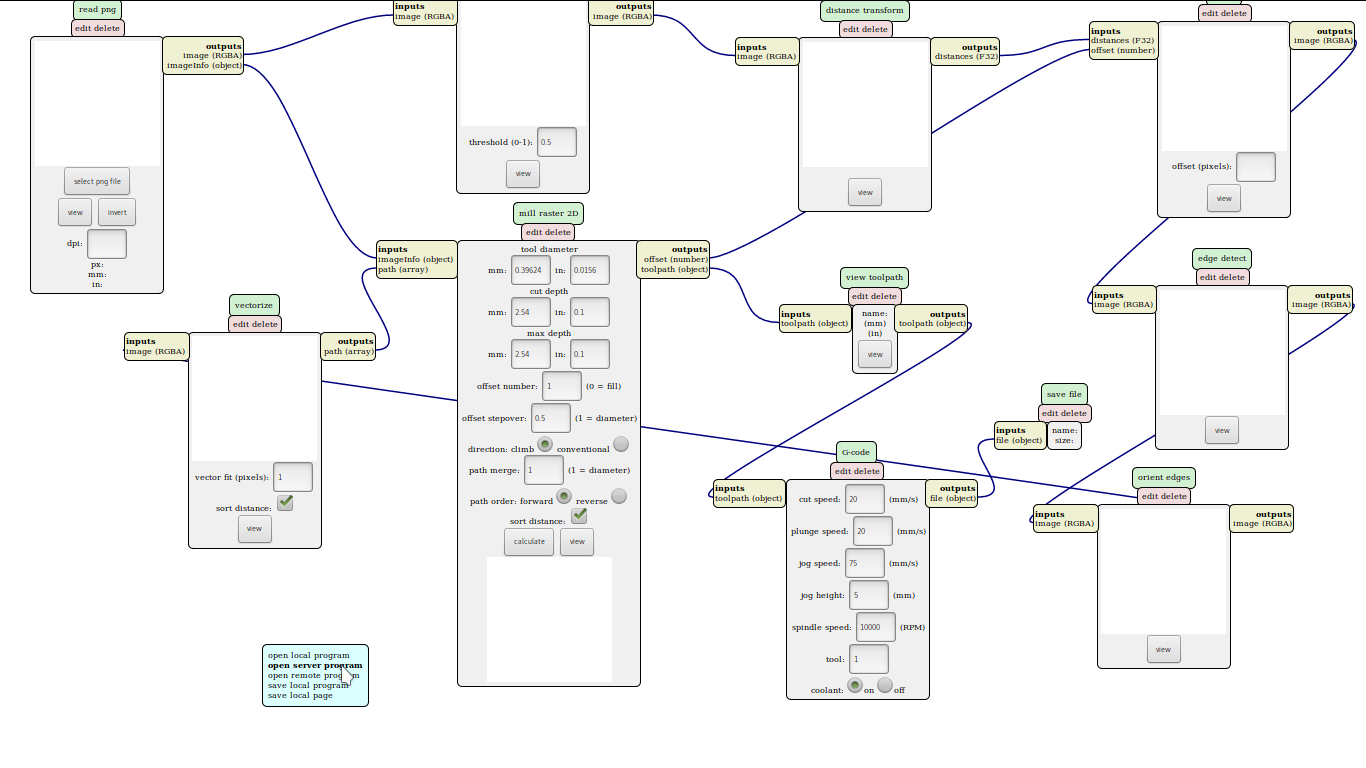Click the 'mill raster 2D' module title
This screenshot has width=1366, height=768.
point(548,214)
